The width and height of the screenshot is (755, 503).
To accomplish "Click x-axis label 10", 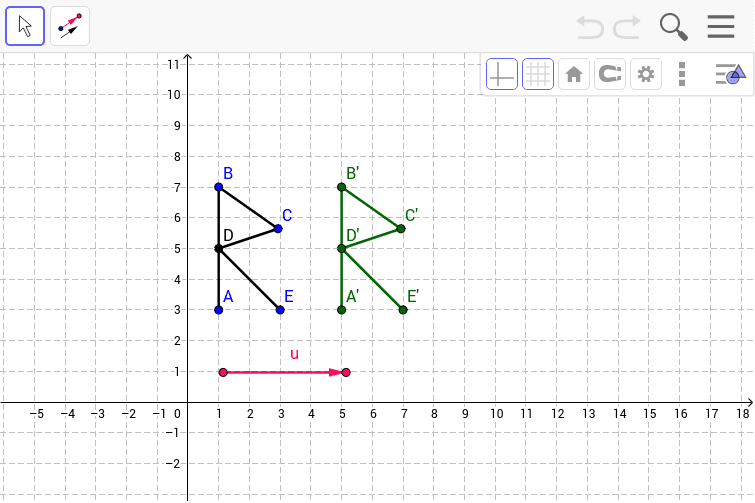I will tap(496, 413).
